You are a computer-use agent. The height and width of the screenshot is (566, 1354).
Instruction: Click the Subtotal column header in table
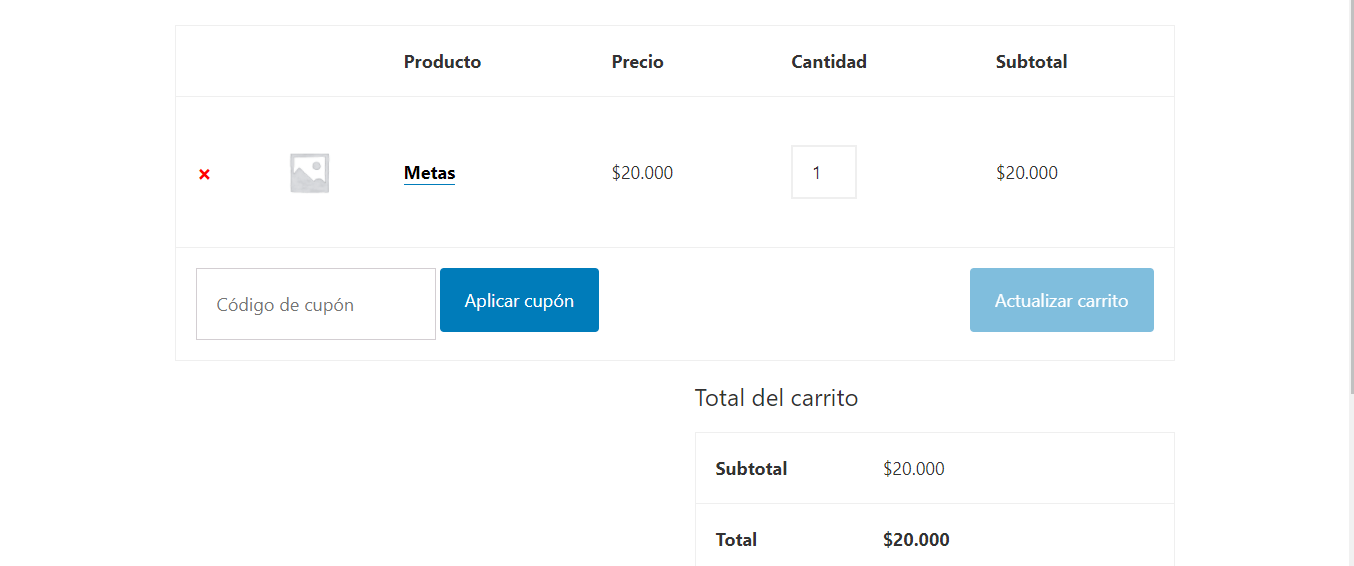click(x=1031, y=62)
